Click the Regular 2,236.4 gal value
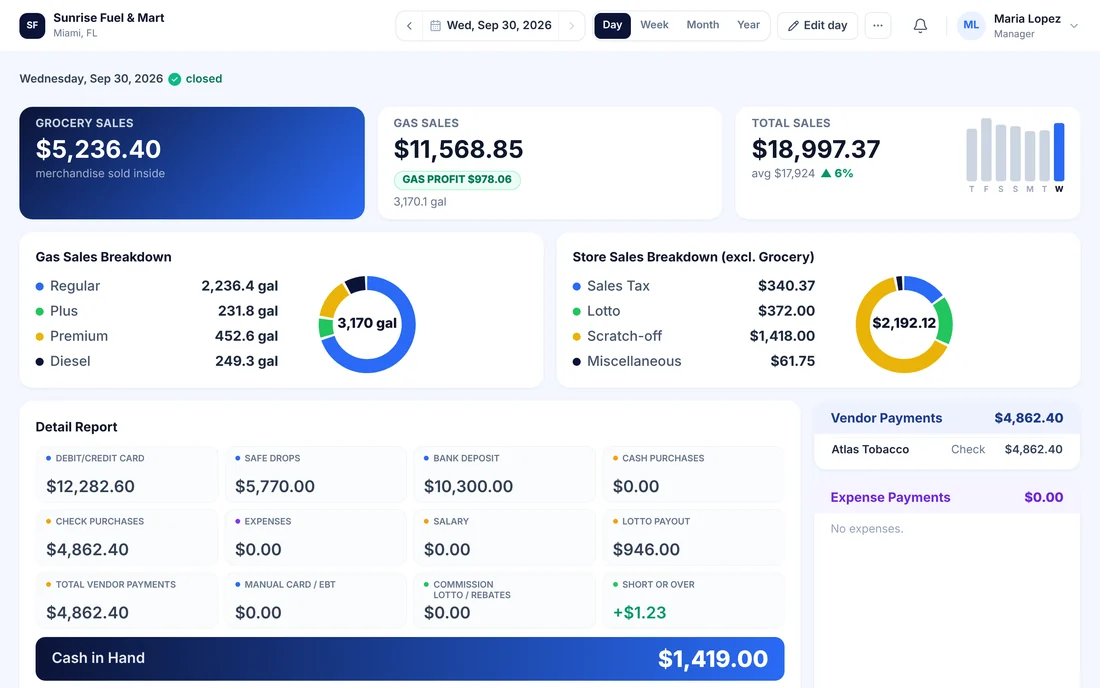The image size is (1100, 688). 239,286
